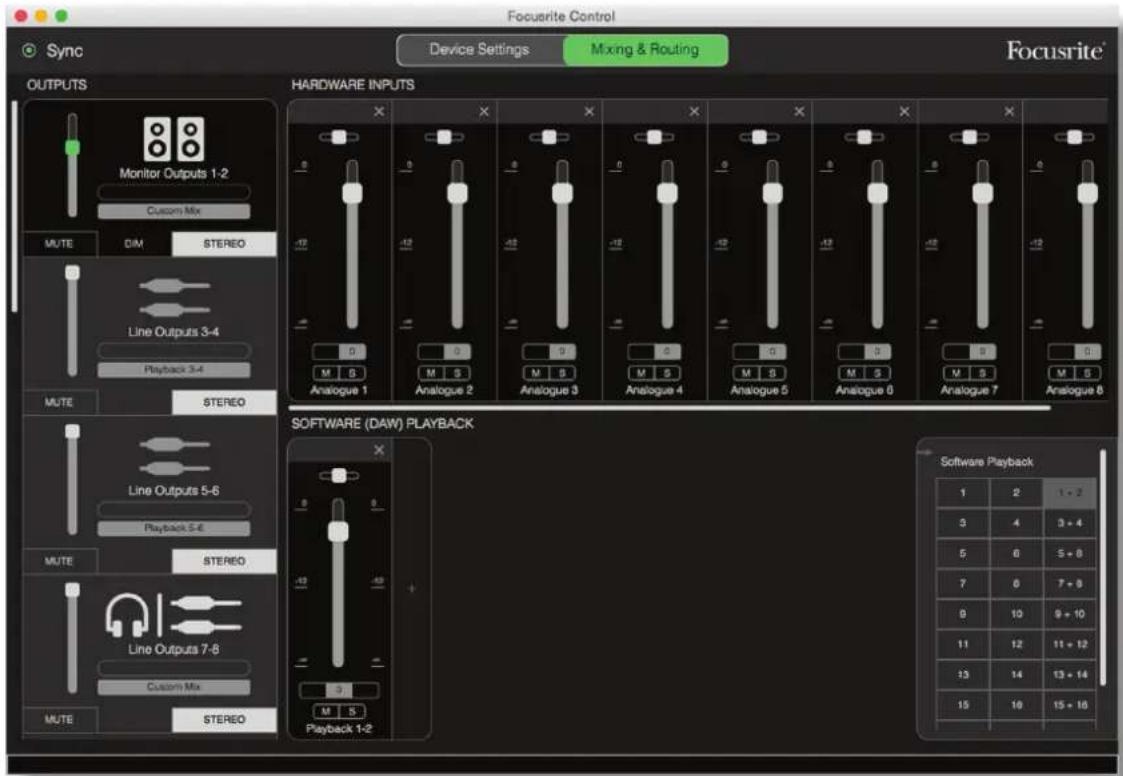Viewport: 1123px width, 776px height.
Task: Switch to the Device Settings tab
Action: [480, 49]
